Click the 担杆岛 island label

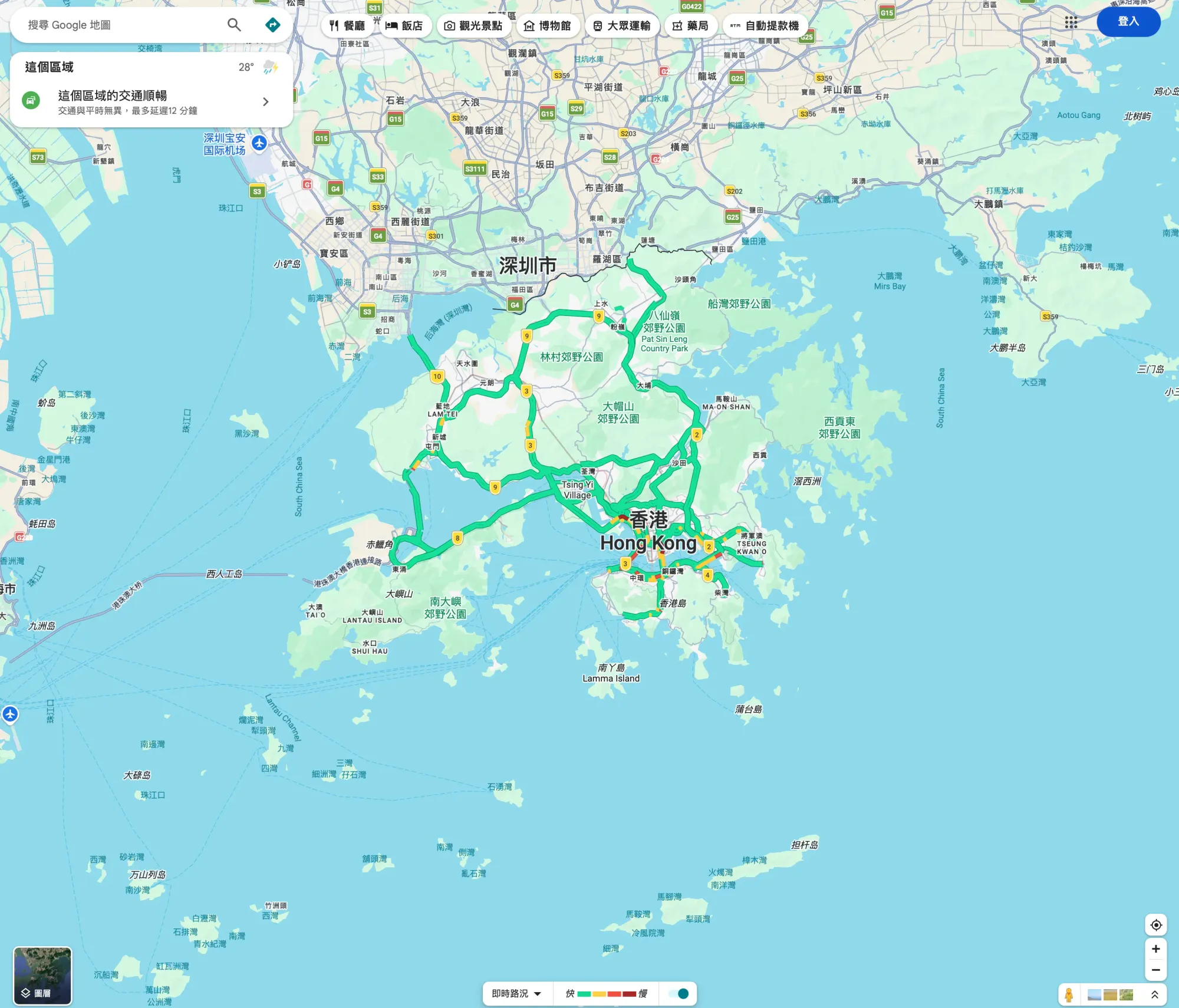click(805, 845)
